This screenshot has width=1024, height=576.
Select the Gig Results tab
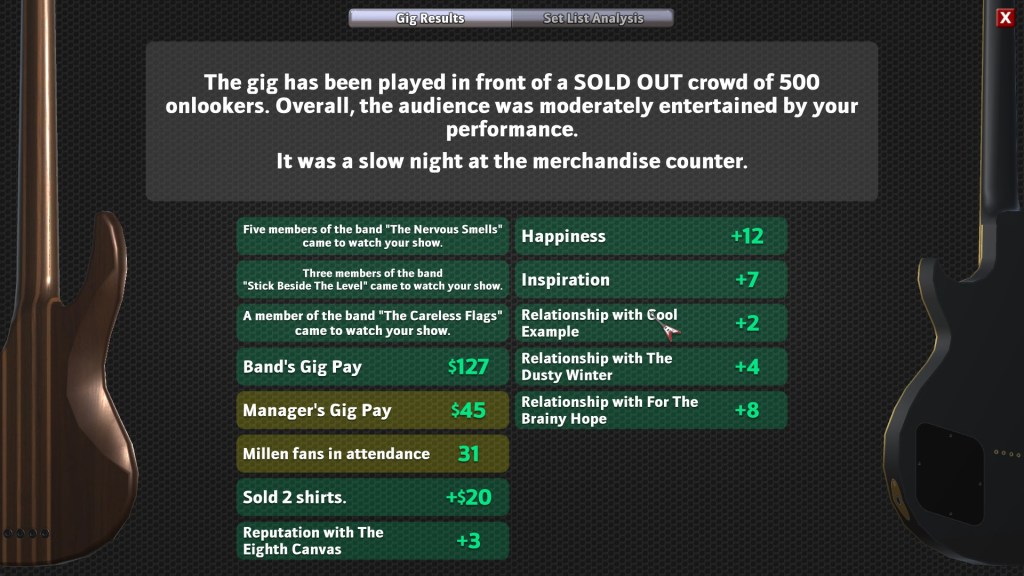click(430, 18)
